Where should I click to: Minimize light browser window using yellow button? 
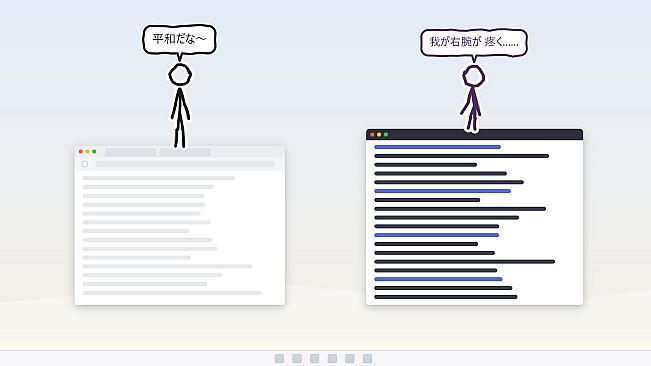[x=87, y=151]
